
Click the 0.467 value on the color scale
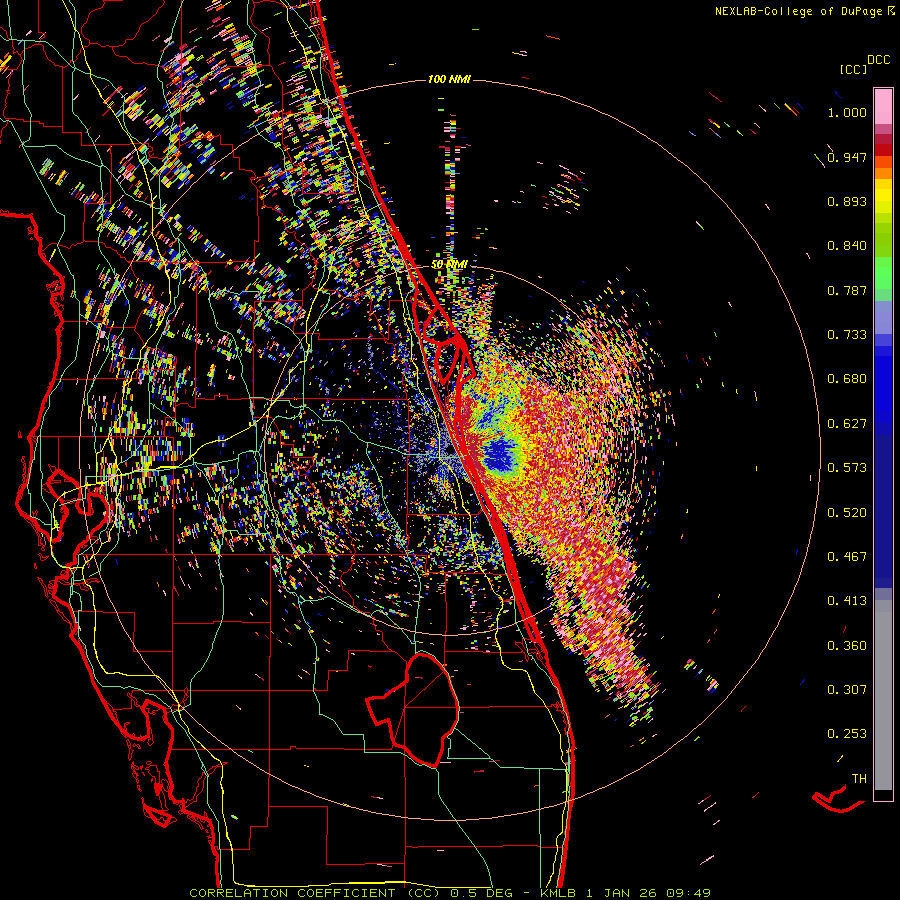[x=847, y=556]
